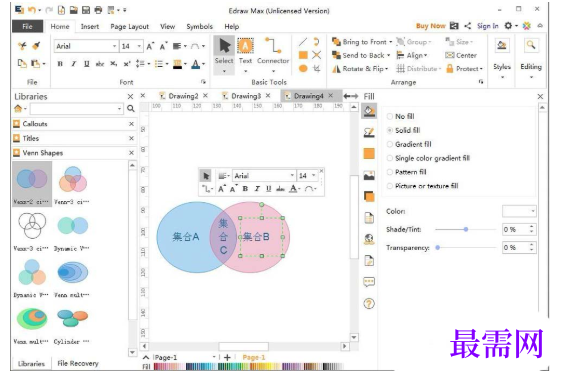The height and width of the screenshot is (375, 562).
Task: Select Single color gradient fill
Action: [428, 158]
